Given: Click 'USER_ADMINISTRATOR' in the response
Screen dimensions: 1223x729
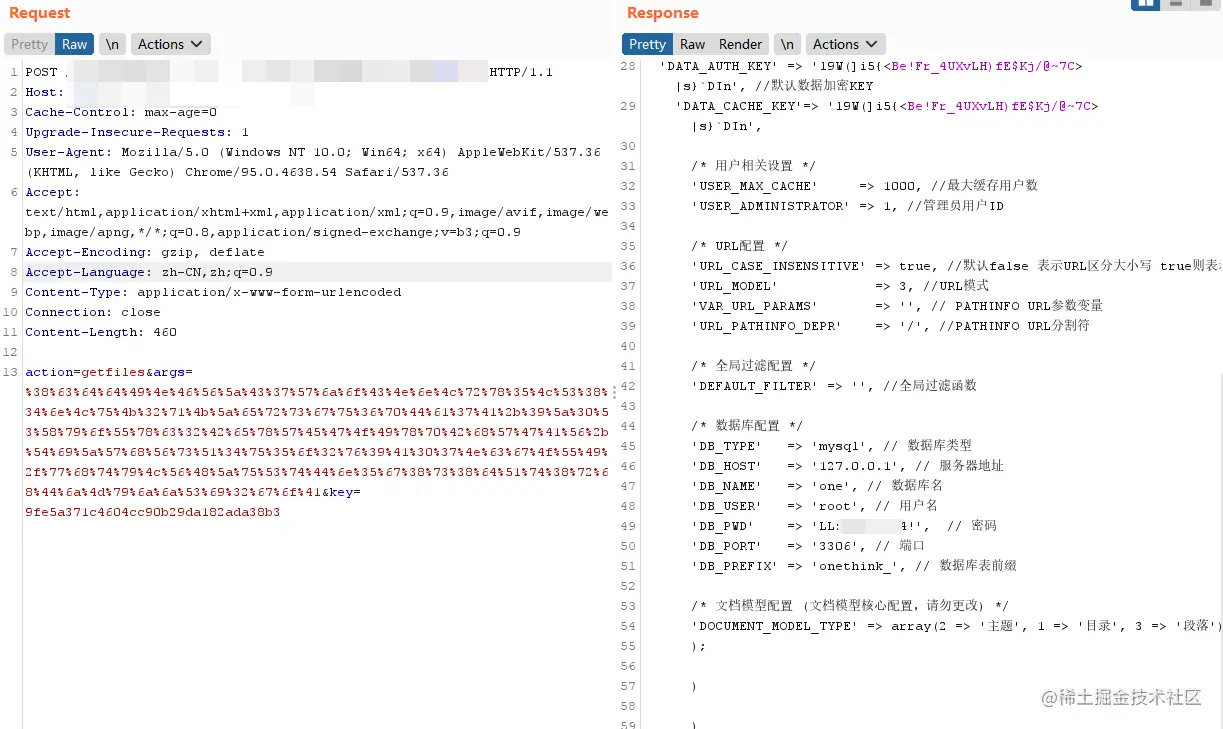Looking at the screenshot, I should 770,206.
